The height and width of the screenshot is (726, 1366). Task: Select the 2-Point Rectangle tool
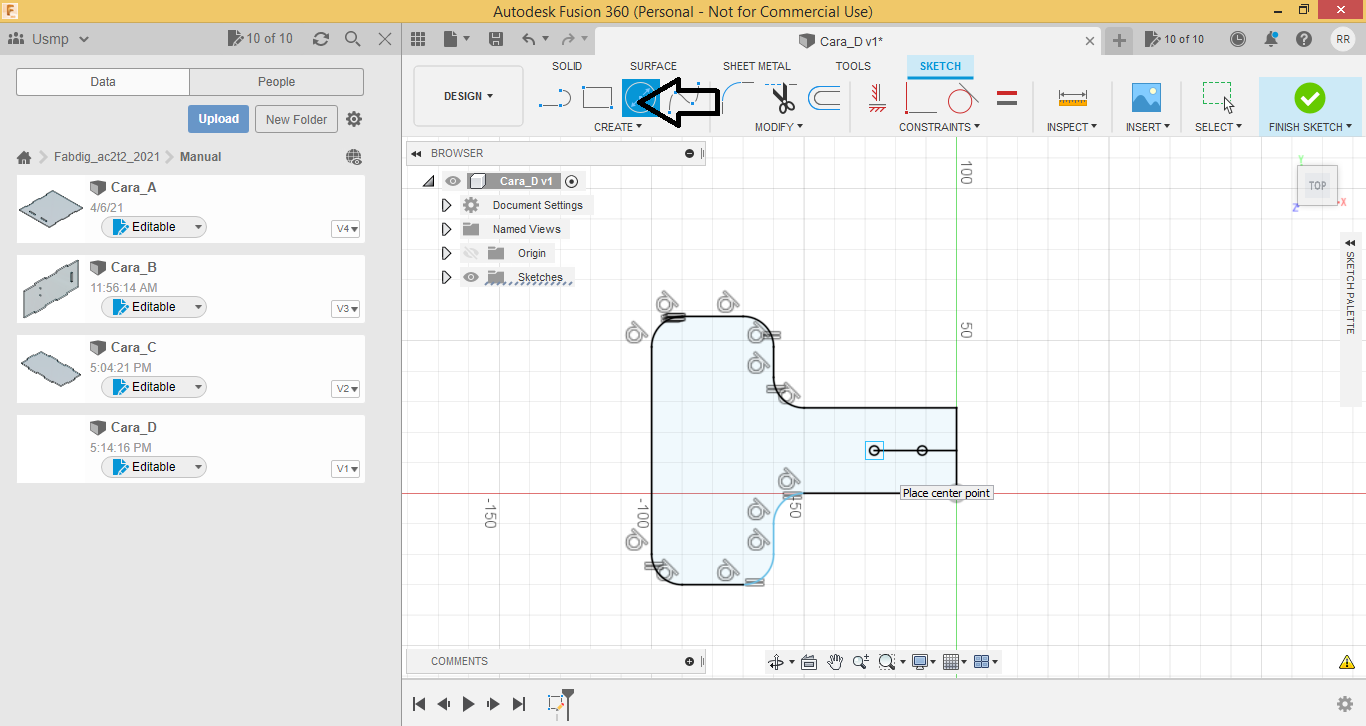click(x=597, y=98)
